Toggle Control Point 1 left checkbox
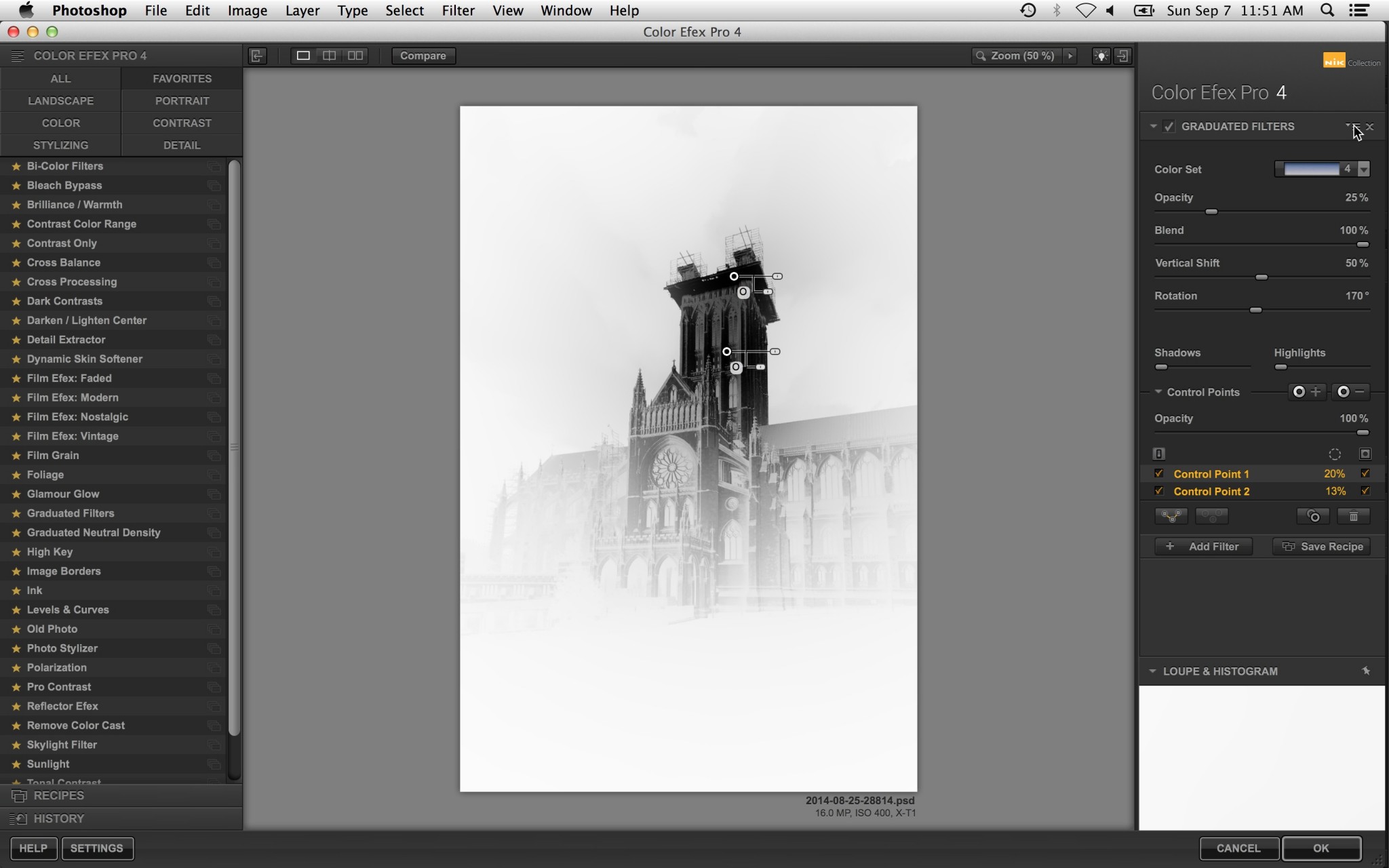Image resolution: width=1389 pixels, height=868 pixels. pos(1159,473)
